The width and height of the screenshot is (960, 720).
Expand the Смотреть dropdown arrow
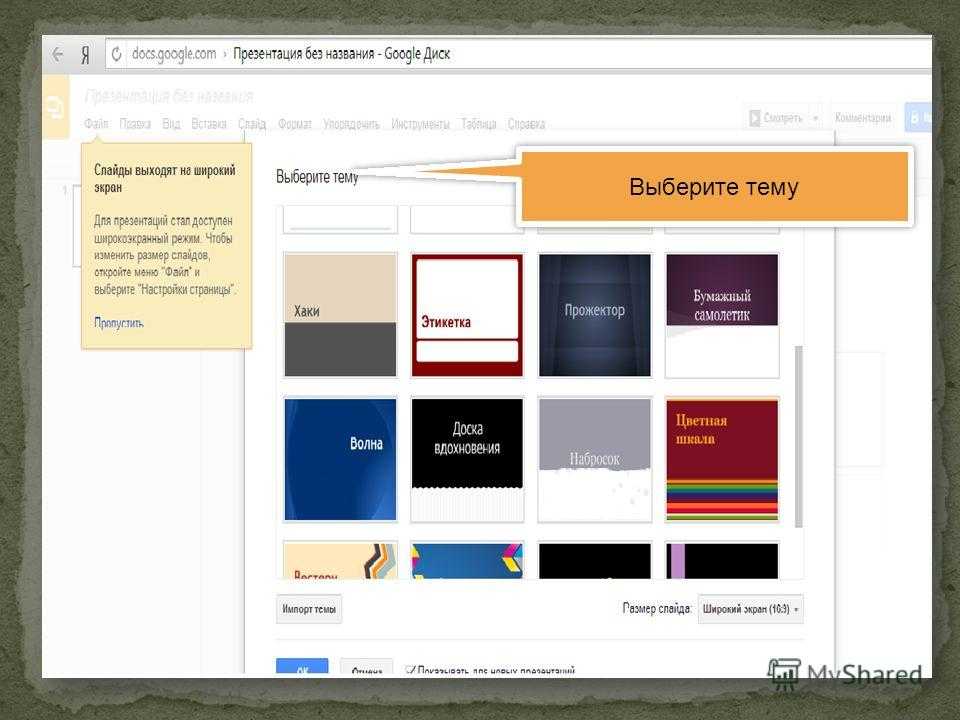pyautogui.click(x=816, y=118)
